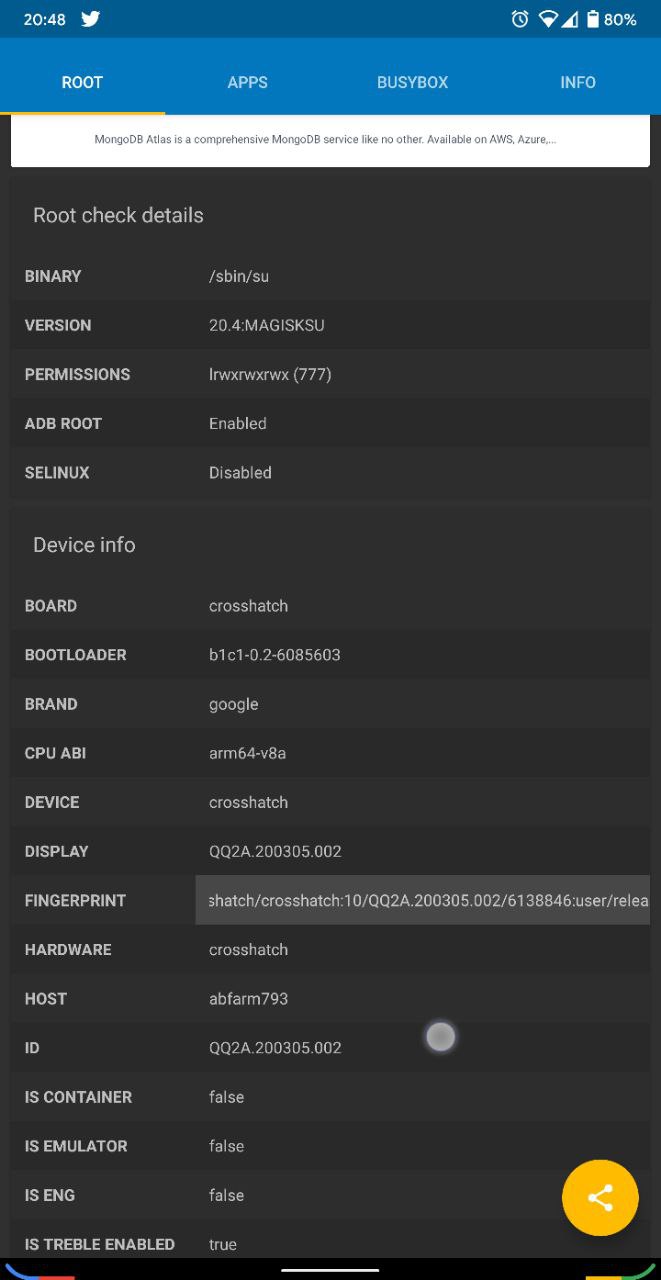
Task: Tap the navigation home gesture pill
Action: (330, 1270)
